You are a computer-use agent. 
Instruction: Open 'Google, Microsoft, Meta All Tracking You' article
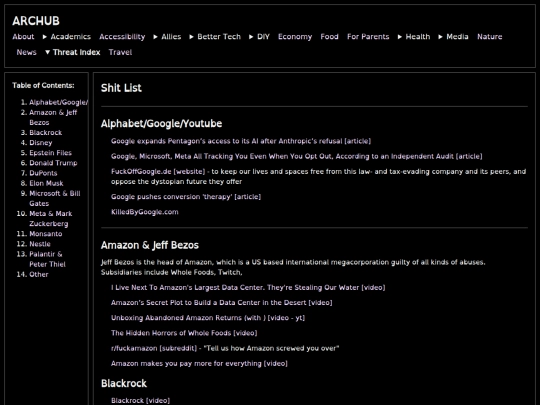tap(297, 156)
